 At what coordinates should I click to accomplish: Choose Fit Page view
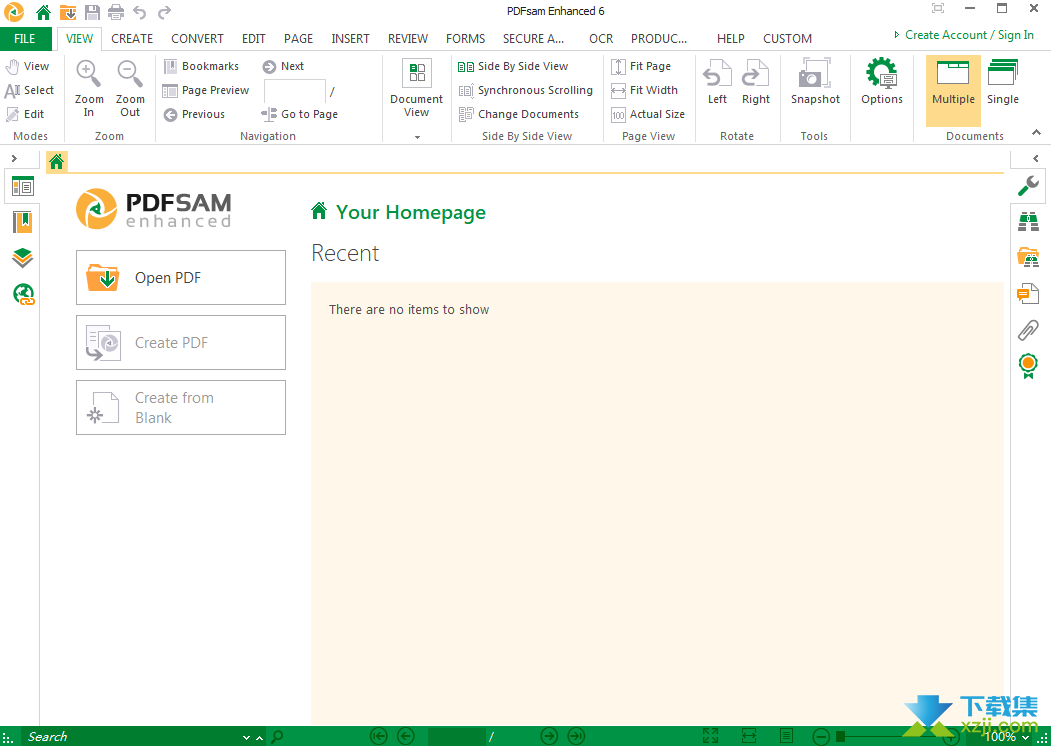tap(641, 66)
